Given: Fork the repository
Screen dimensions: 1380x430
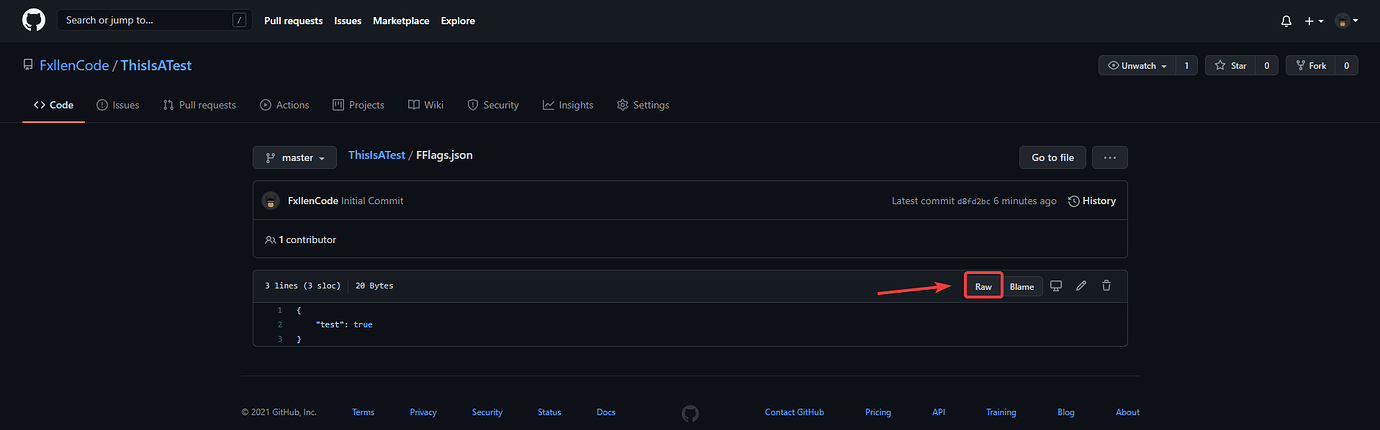Looking at the screenshot, I should tap(1310, 66).
